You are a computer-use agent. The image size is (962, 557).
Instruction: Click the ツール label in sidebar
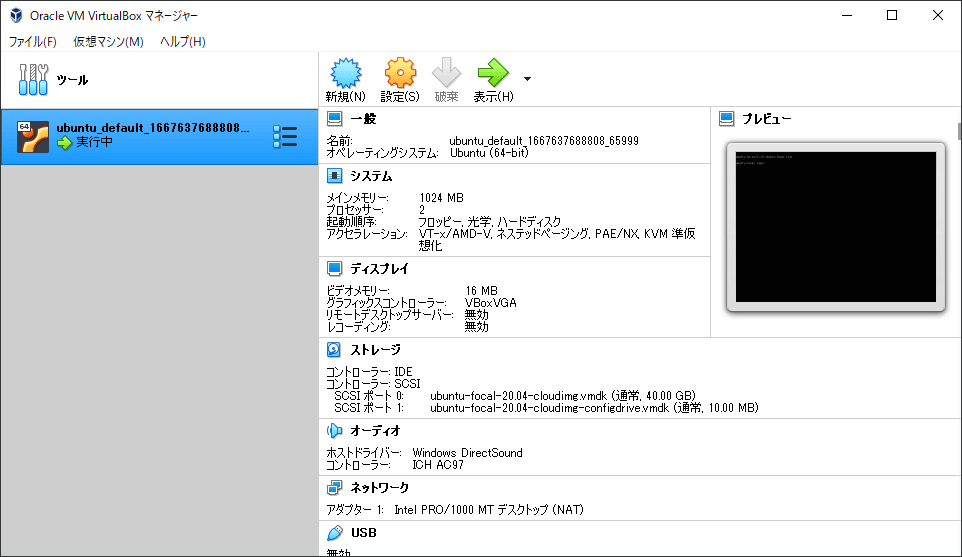[x=72, y=80]
